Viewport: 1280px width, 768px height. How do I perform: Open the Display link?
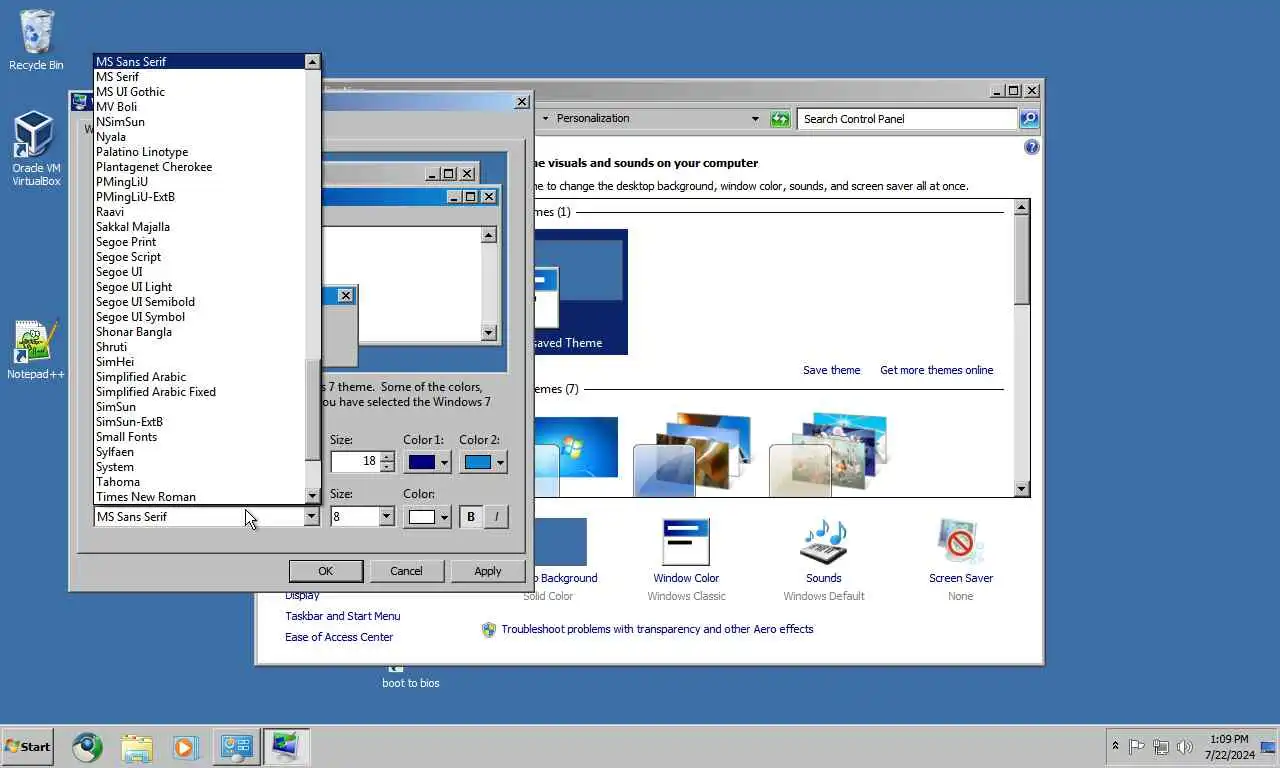pos(302,596)
